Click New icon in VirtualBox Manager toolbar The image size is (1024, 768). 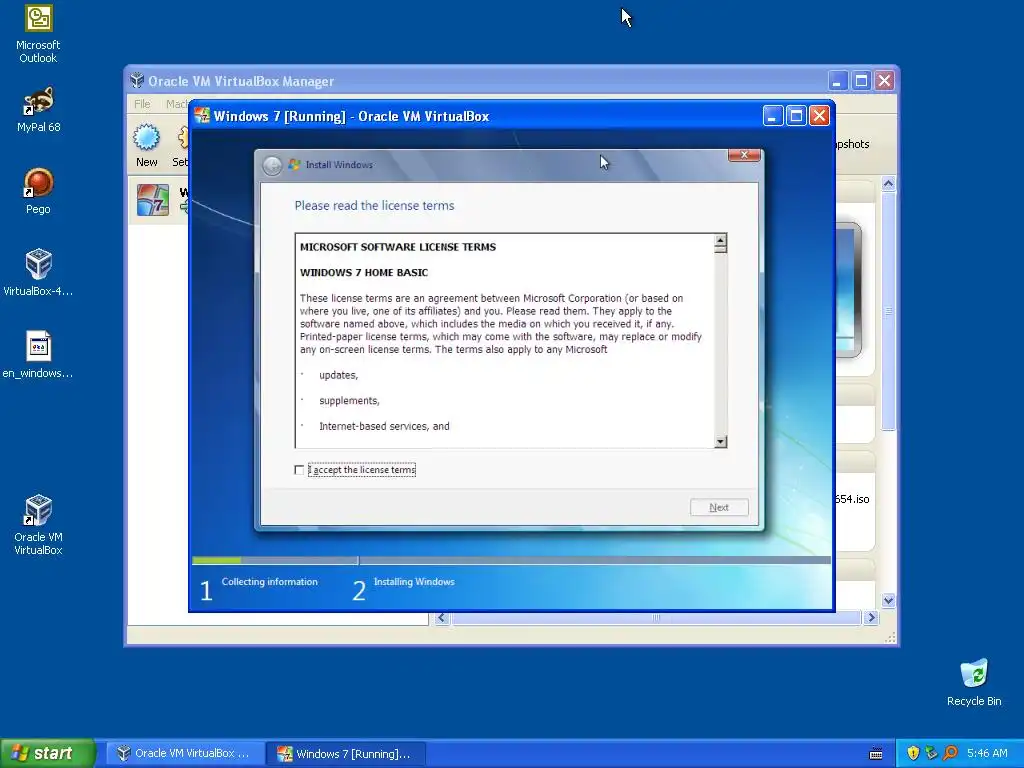tap(146, 146)
